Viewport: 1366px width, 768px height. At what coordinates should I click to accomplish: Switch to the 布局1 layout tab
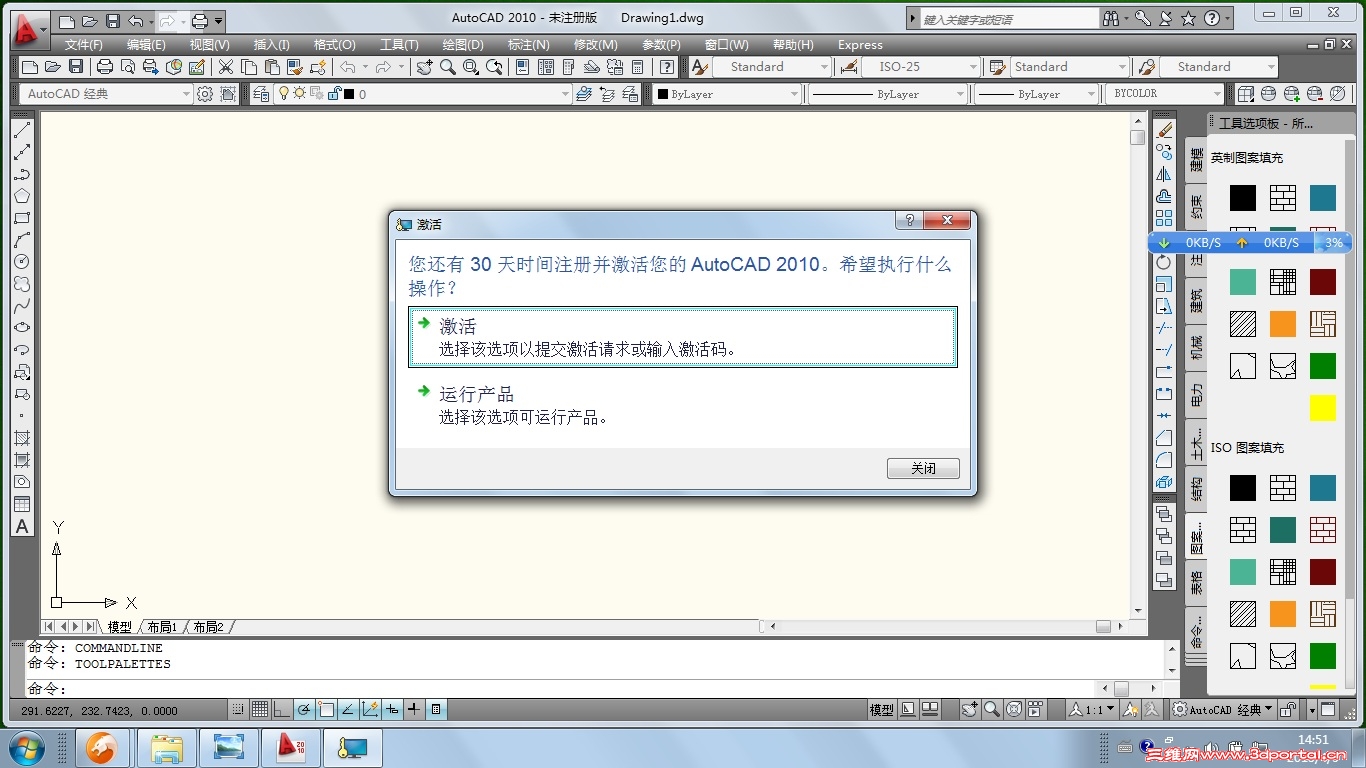coord(162,627)
